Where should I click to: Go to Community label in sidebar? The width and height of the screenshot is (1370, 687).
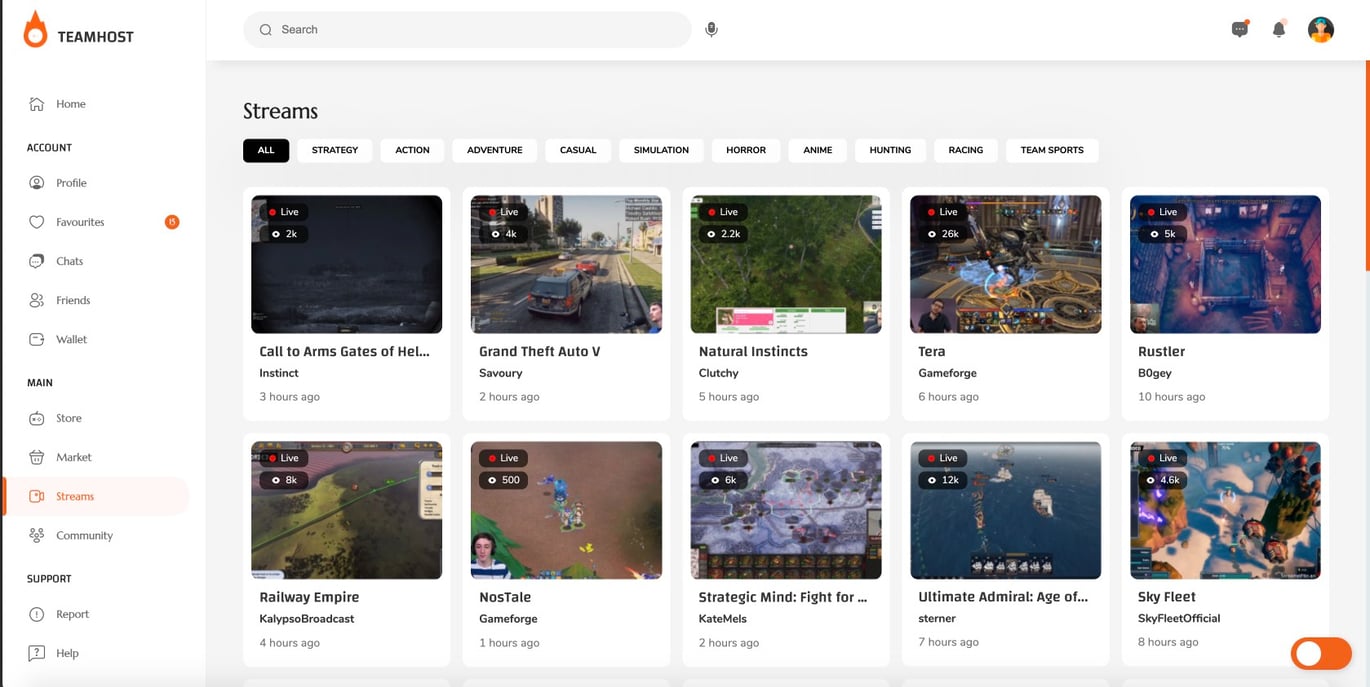point(84,535)
